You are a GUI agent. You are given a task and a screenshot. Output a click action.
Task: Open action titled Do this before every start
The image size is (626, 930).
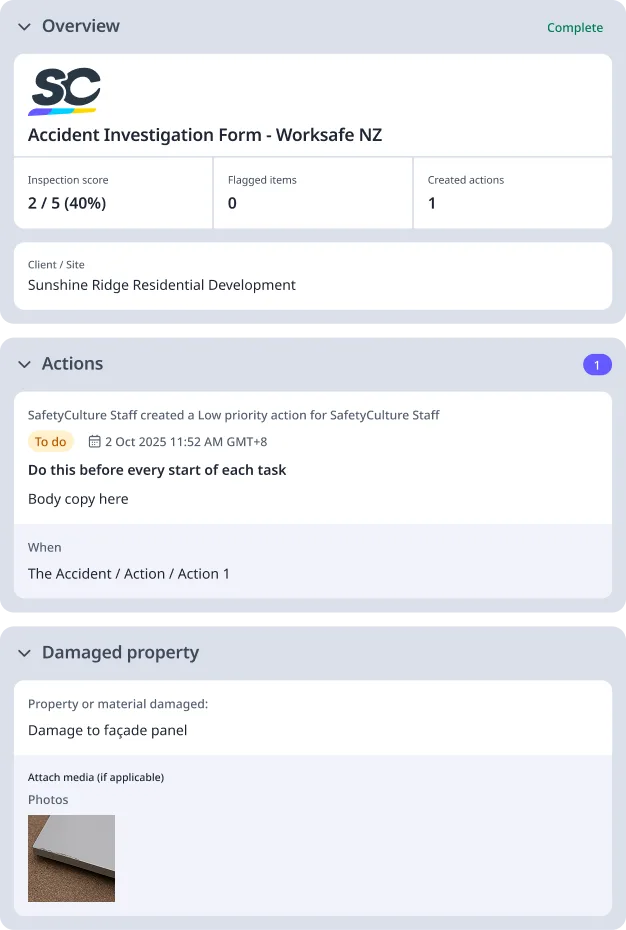point(157,470)
